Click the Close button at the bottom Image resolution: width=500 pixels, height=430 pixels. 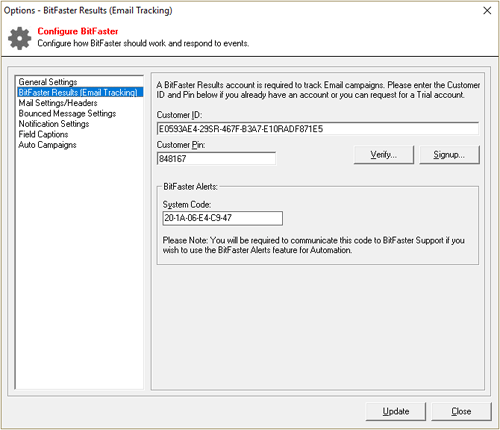point(461,411)
